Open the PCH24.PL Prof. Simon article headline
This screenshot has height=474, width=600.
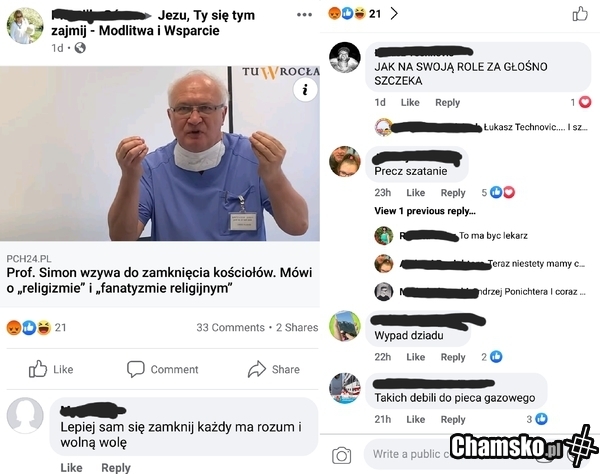159,280
